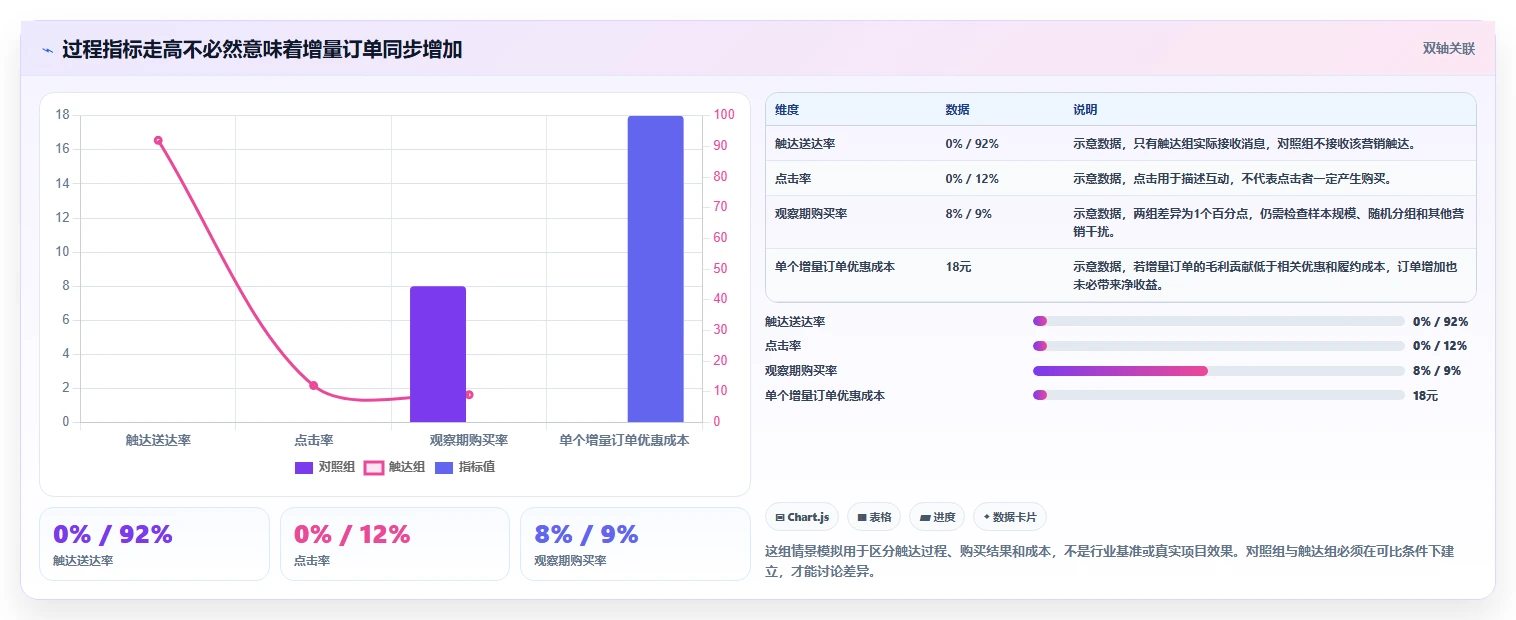Image resolution: width=1516 pixels, height=620 pixels.
Task: Click the line point above 触达送达率
Action: [158, 140]
